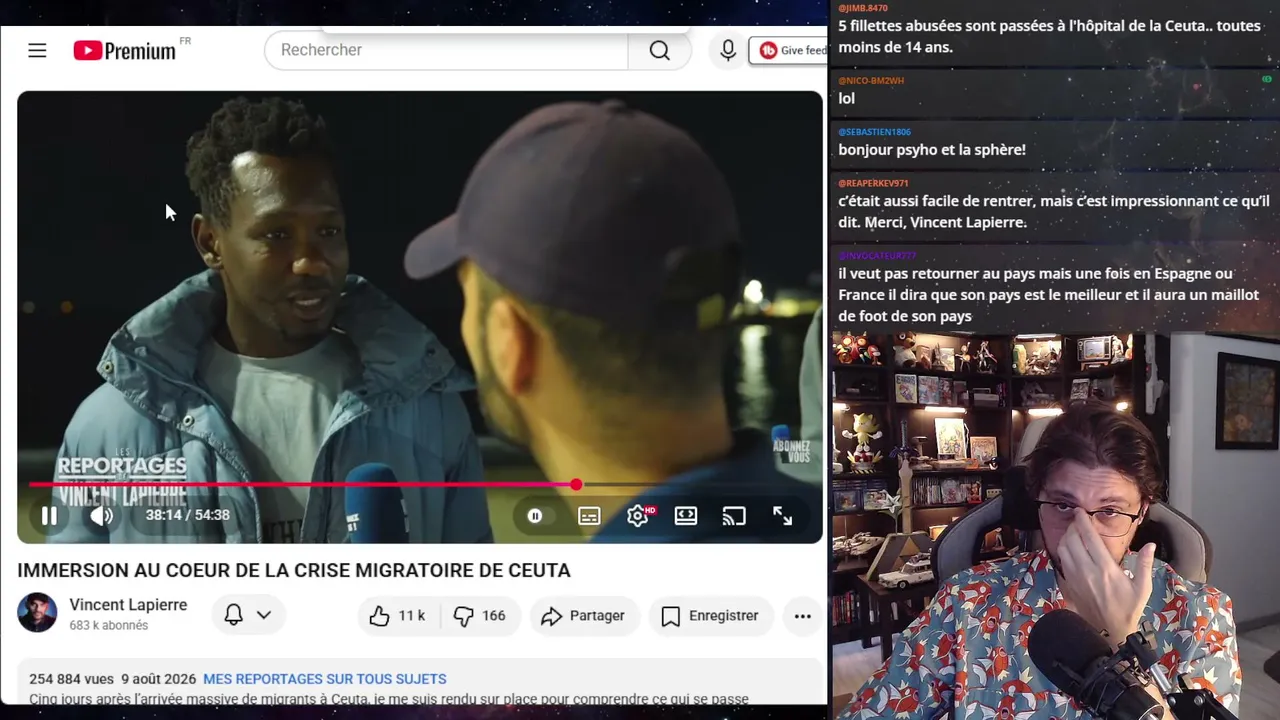Click the @SEBASTIEN1806 chat username

coord(874,132)
